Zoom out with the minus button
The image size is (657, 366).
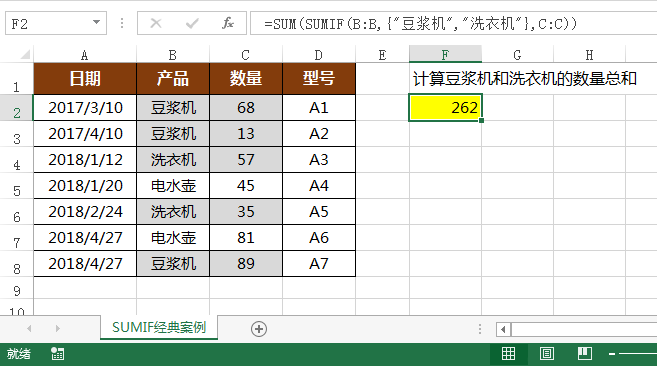point(612,354)
